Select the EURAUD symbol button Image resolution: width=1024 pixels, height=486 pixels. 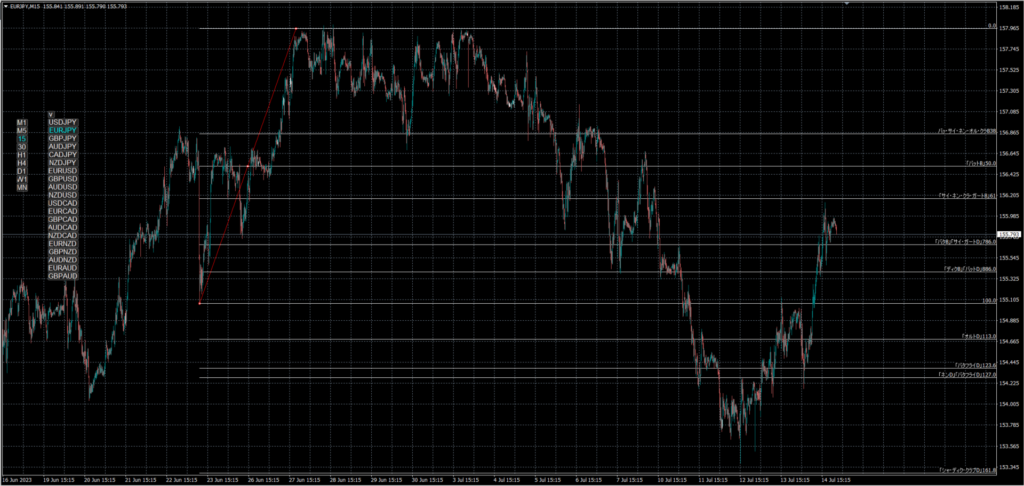pyautogui.click(x=62, y=268)
